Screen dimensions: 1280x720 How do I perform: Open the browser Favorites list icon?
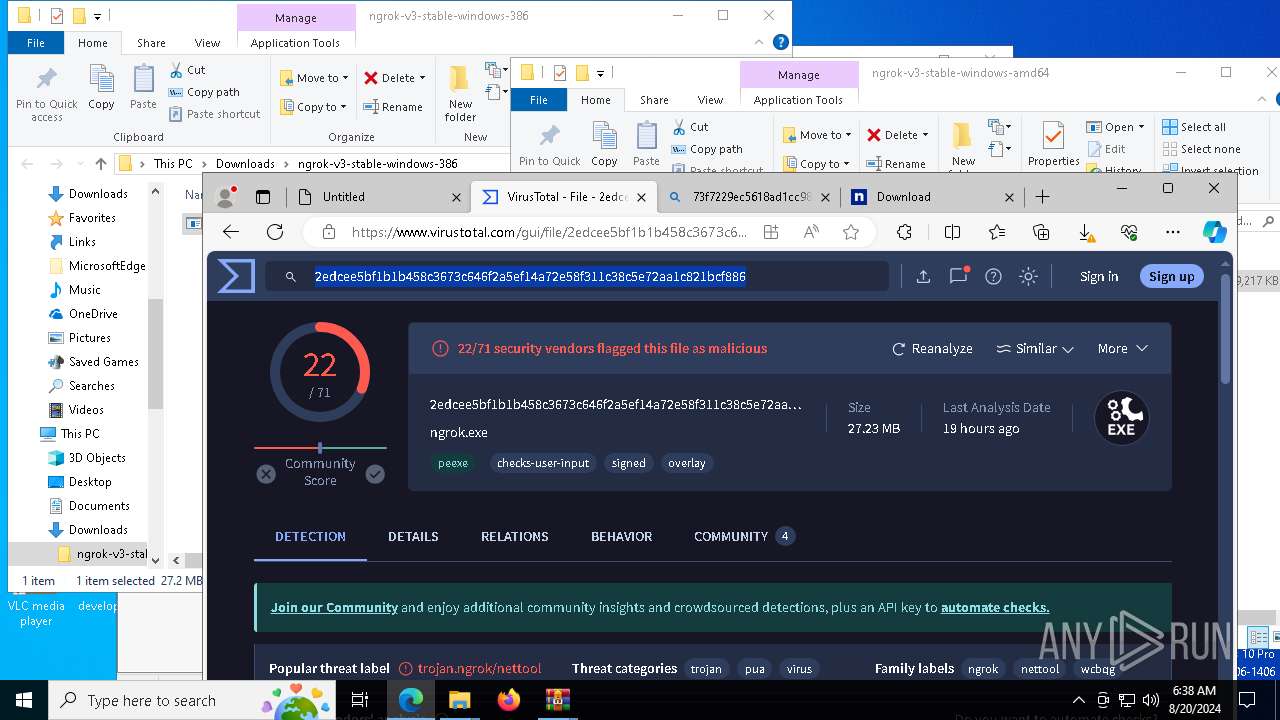point(997,232)
